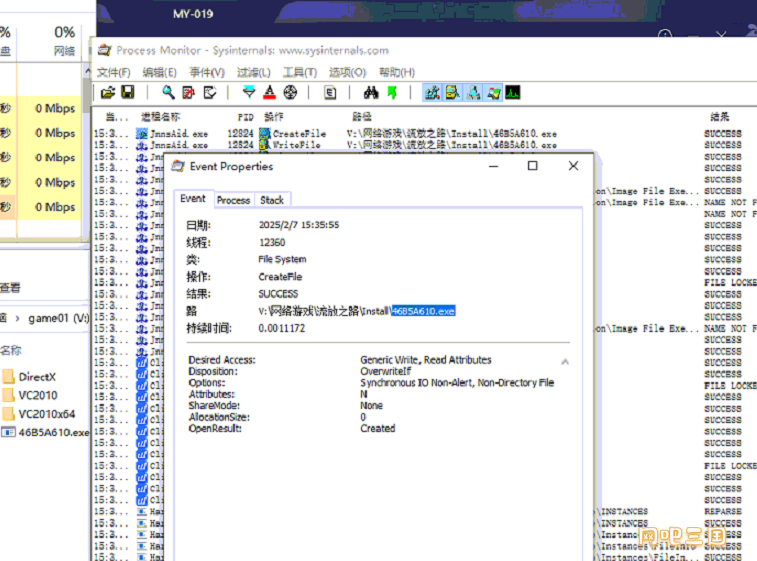Viewport: 757px width, 561px height.
Task: Select the 46B5A610.exe file in the explorer
Action: pos(45,432)
